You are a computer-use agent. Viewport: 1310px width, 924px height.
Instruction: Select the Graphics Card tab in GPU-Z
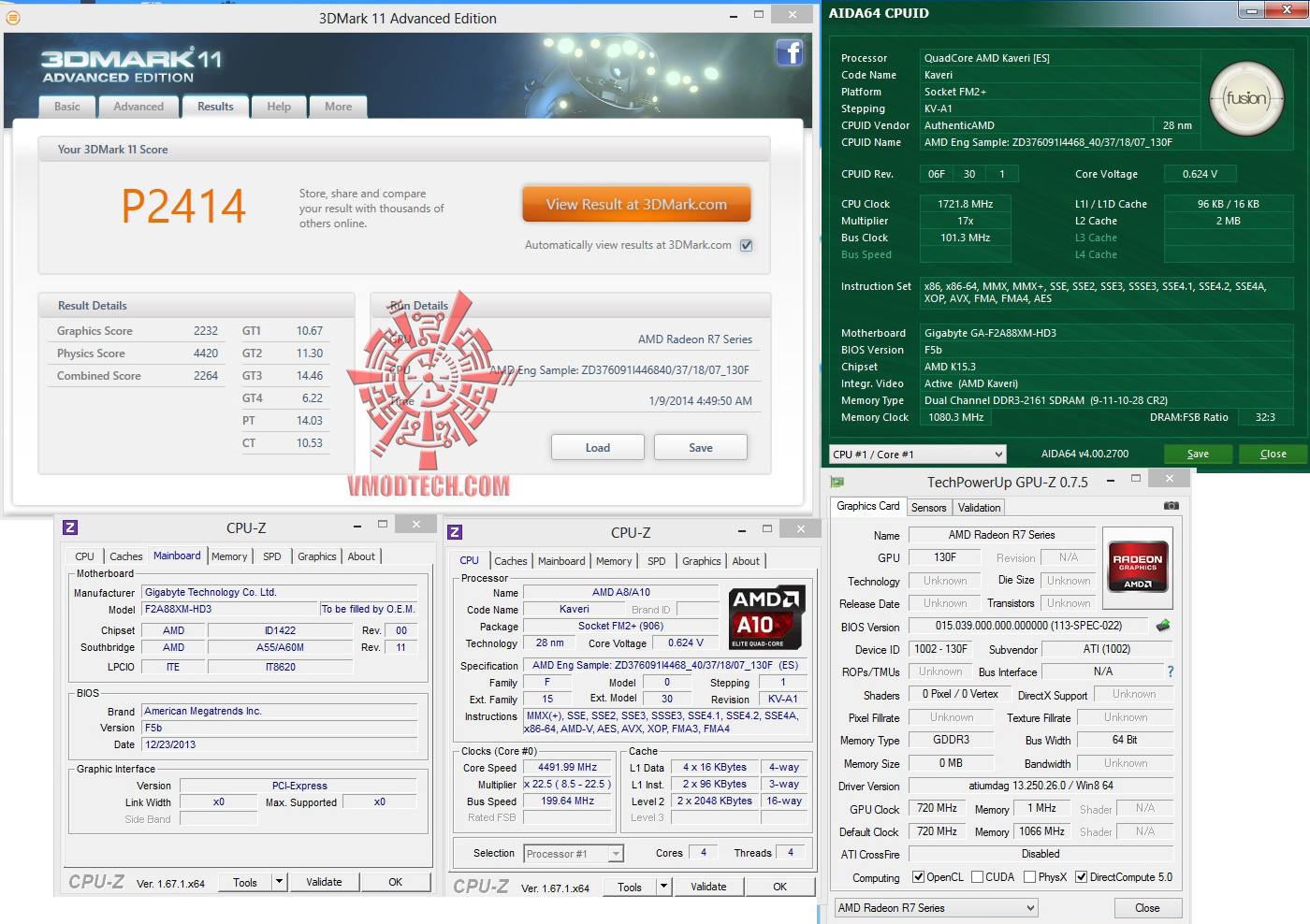coord(868,506)
